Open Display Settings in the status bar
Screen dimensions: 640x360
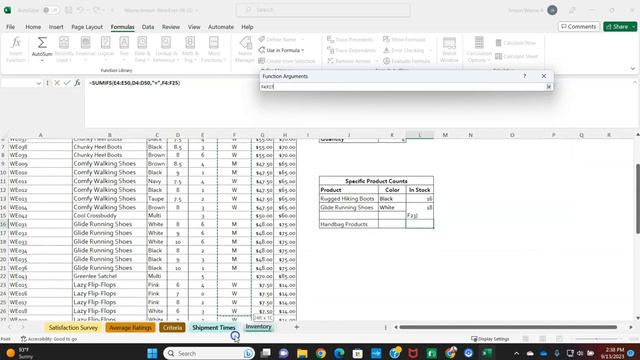coord(490,339)
